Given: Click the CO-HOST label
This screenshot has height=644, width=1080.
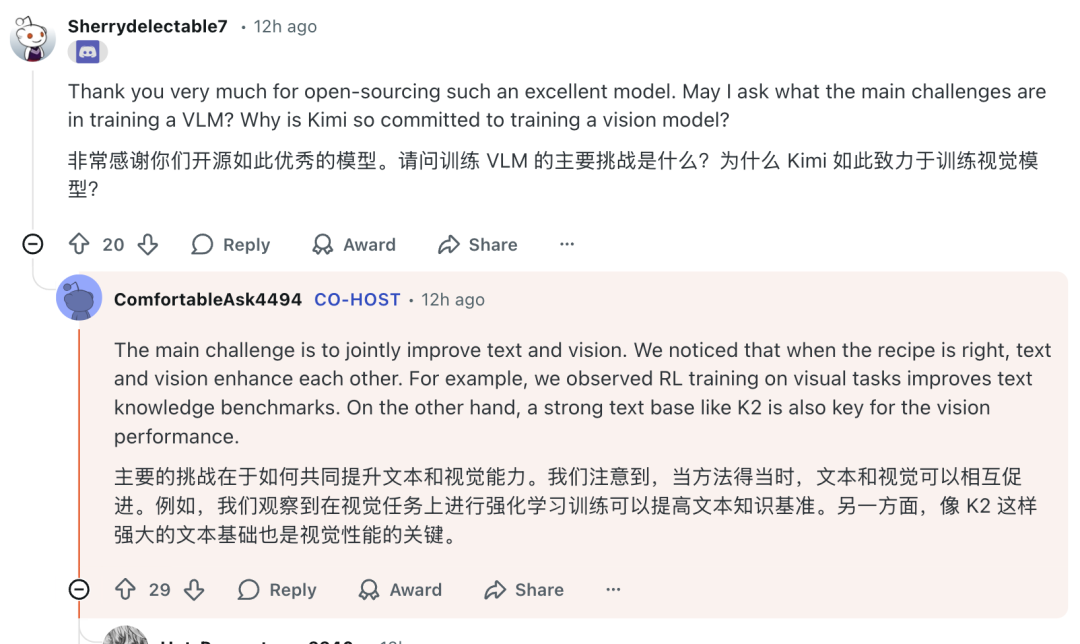Looking at the screenshot, I should pos(358,299).
